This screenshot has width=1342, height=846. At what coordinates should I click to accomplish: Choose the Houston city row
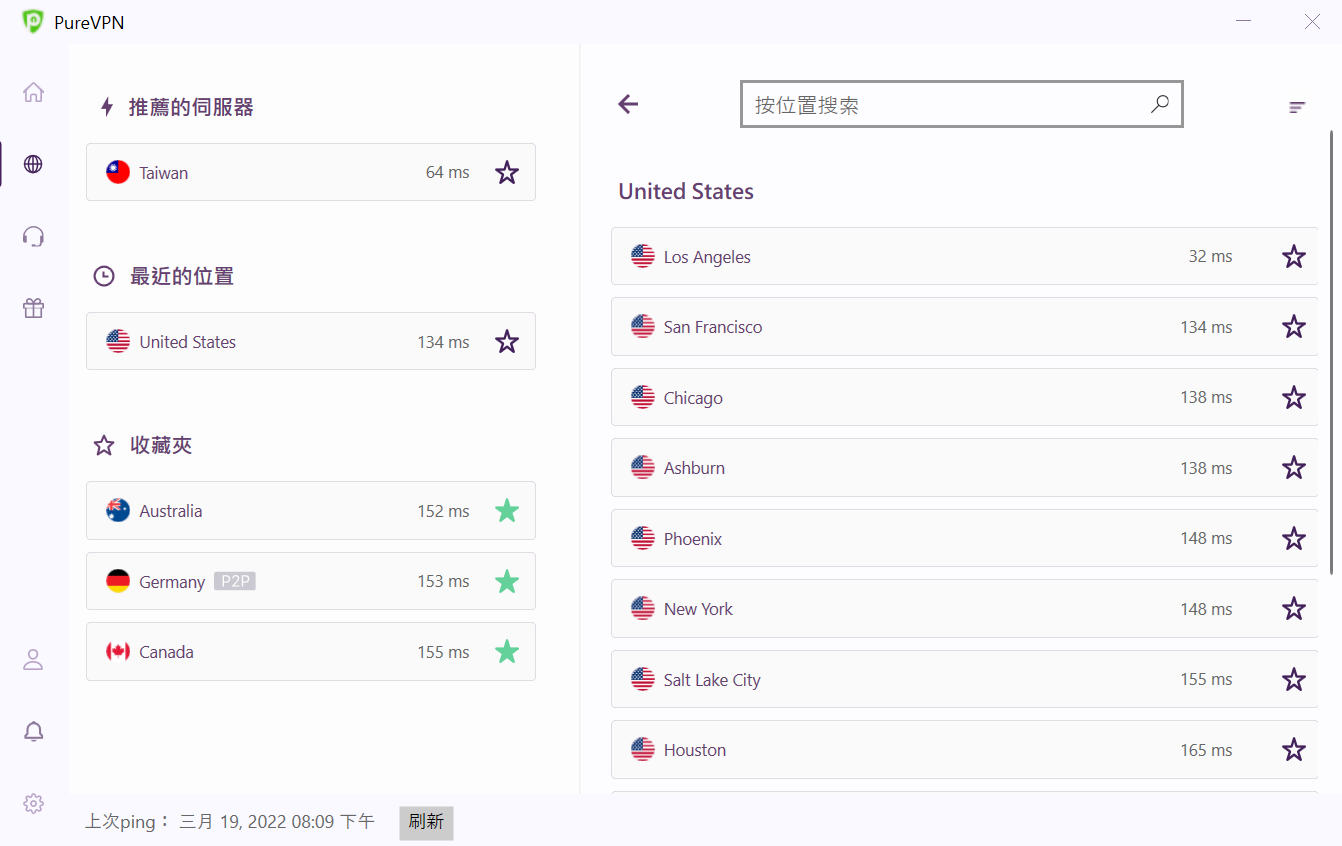[x=964, y=750]
